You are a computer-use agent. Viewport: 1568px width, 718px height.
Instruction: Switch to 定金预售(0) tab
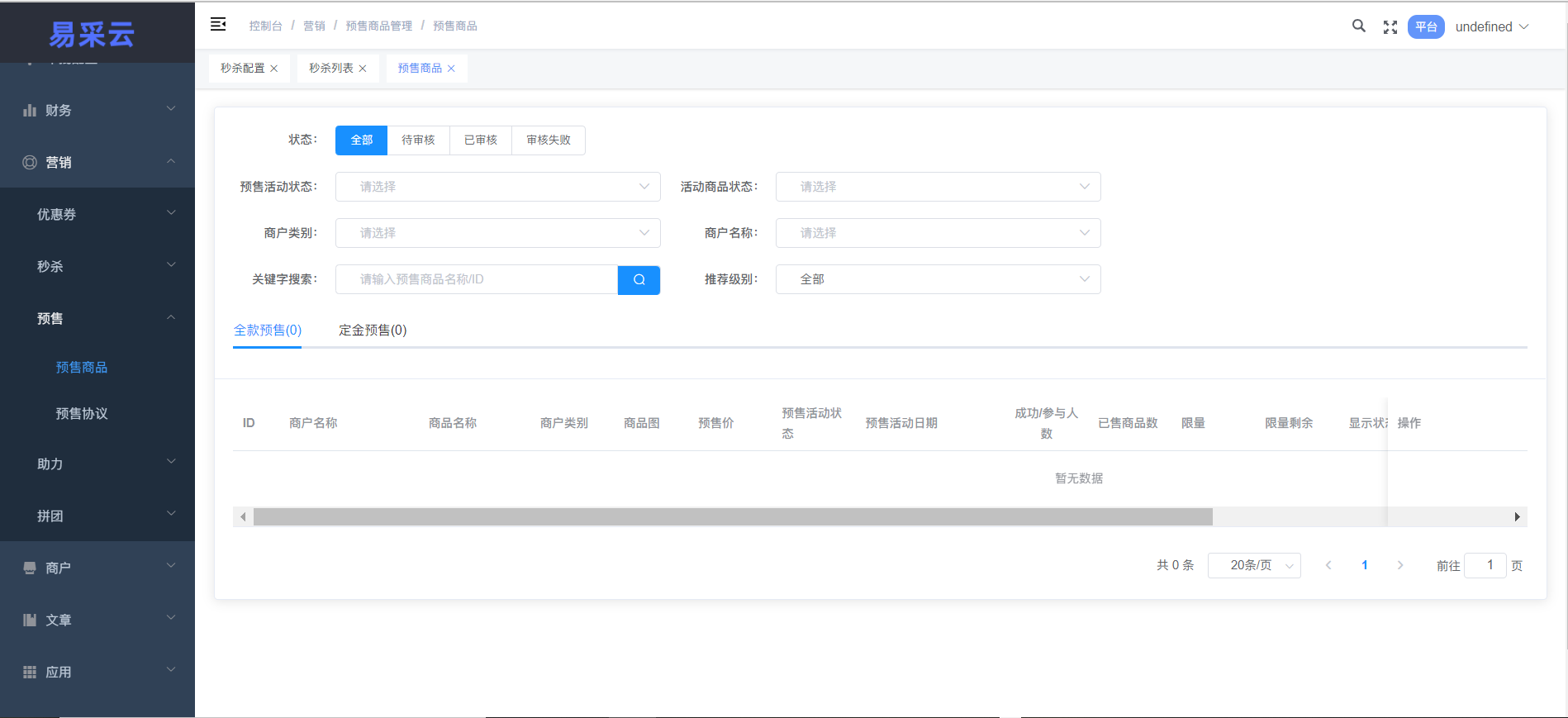373,330
